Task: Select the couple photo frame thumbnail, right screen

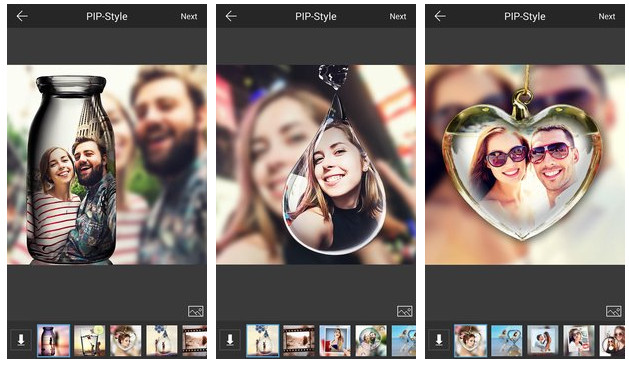Action: [542, 341]
